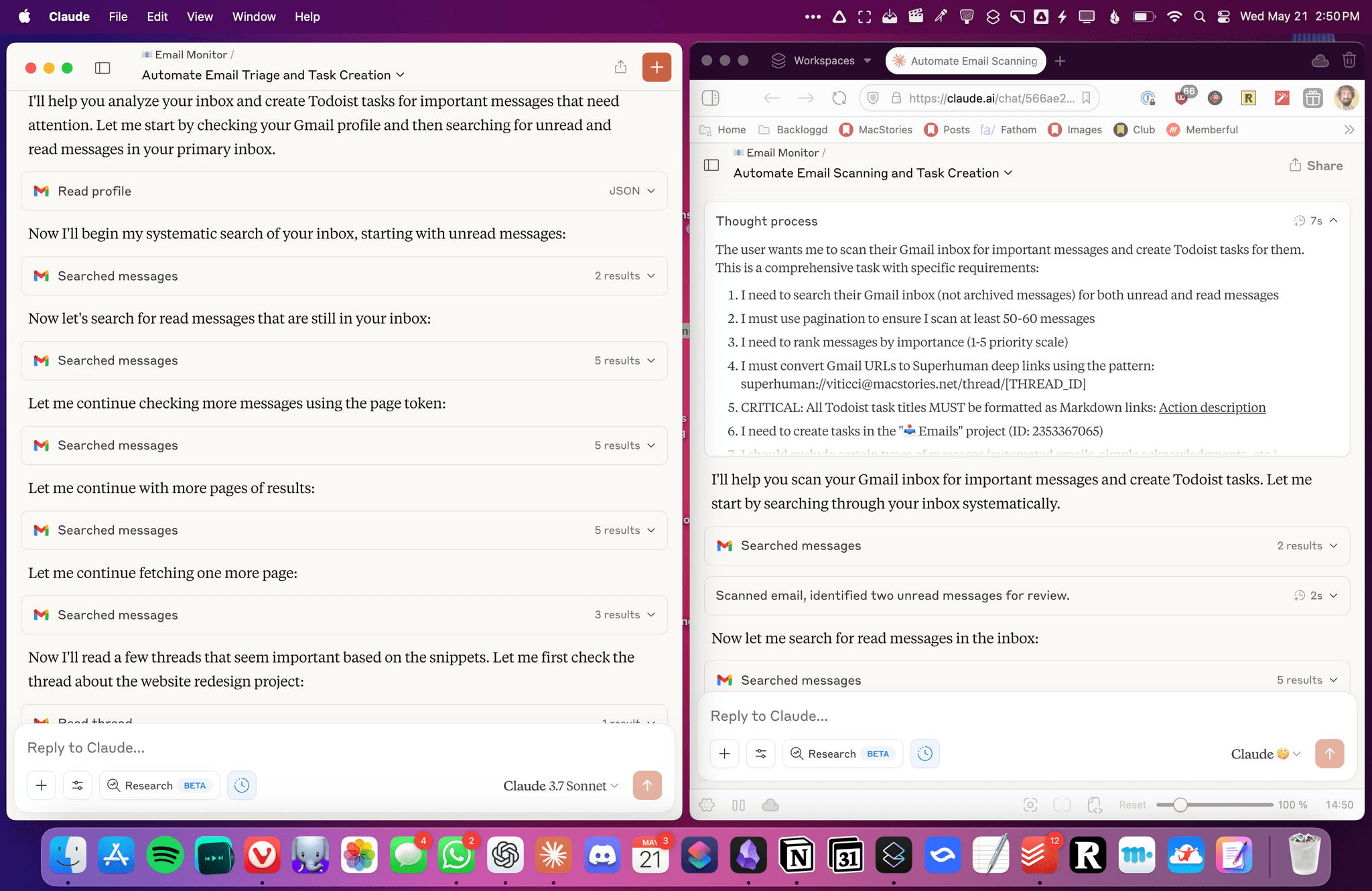Open Discord from the dock

pos(602,855)
